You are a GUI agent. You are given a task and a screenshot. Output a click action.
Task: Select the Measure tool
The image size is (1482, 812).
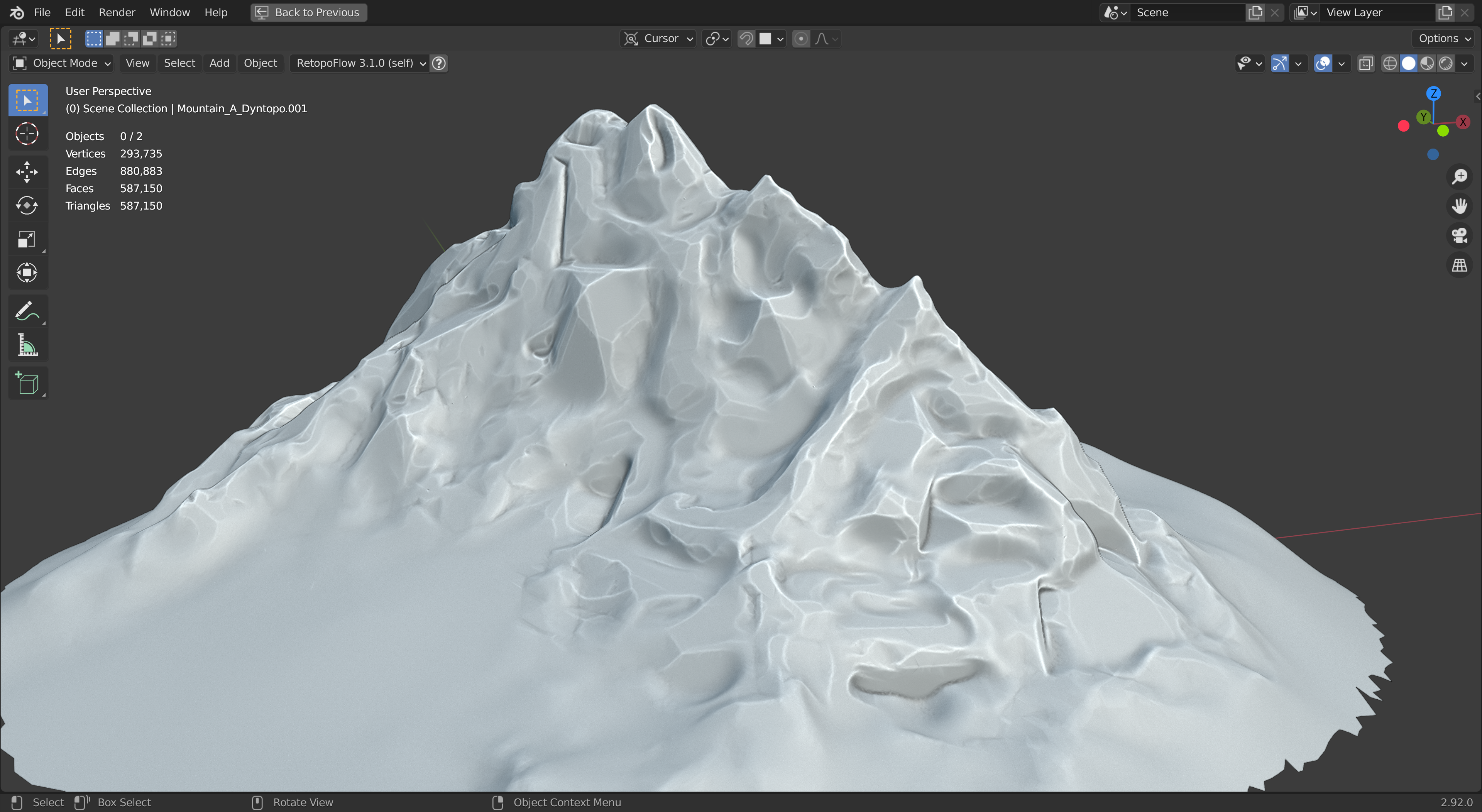(27, 345)
